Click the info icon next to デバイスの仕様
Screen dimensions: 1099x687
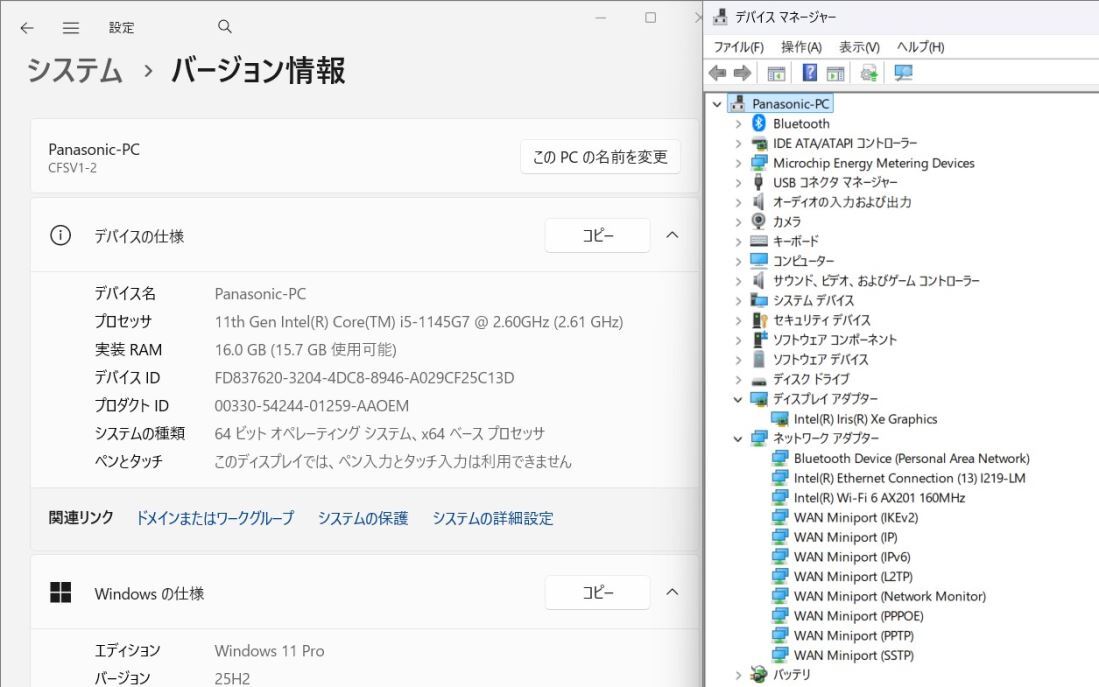pyautogui.click(x=61, y=235)
